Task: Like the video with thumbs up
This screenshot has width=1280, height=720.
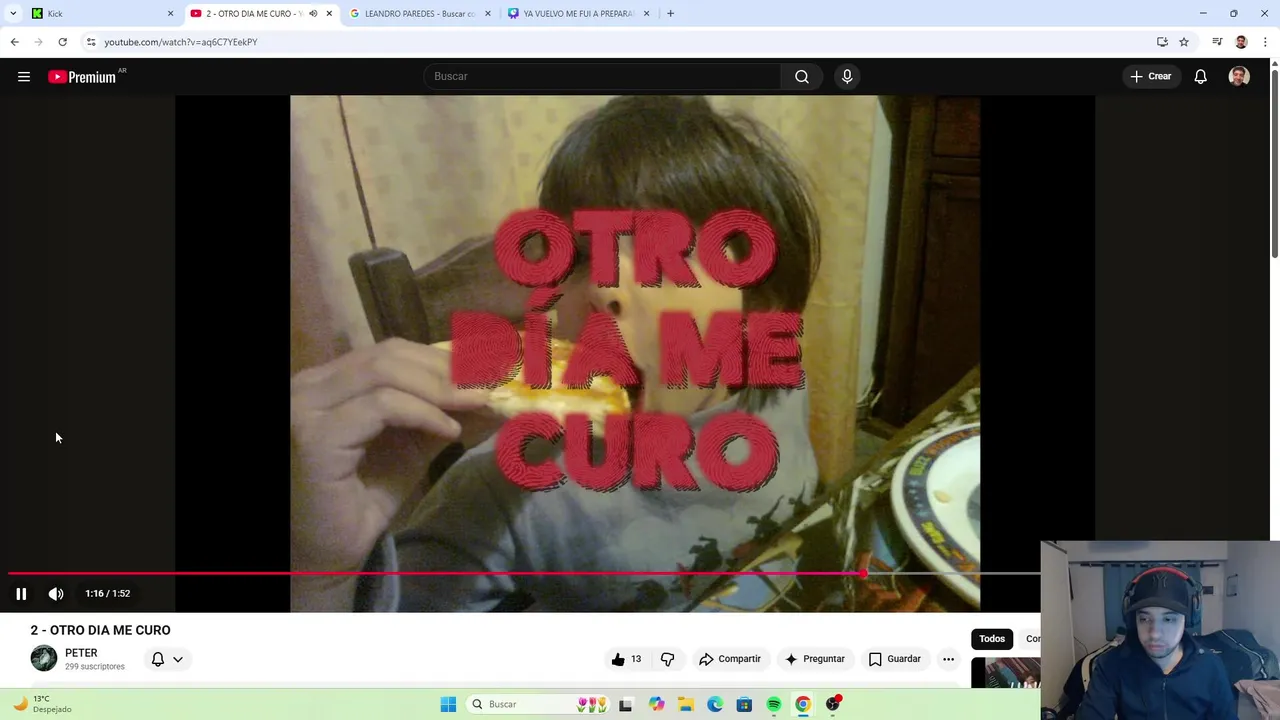Action: tap(626, 659)
